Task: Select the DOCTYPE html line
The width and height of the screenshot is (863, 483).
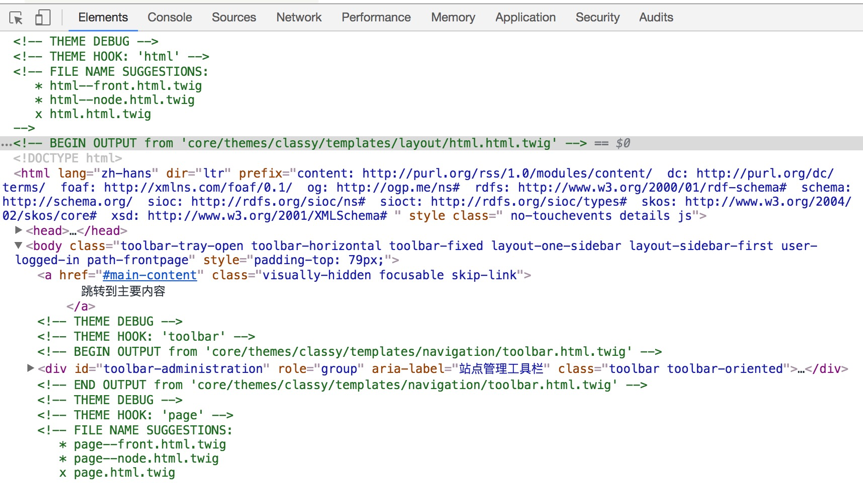Action: pos(68,158)
